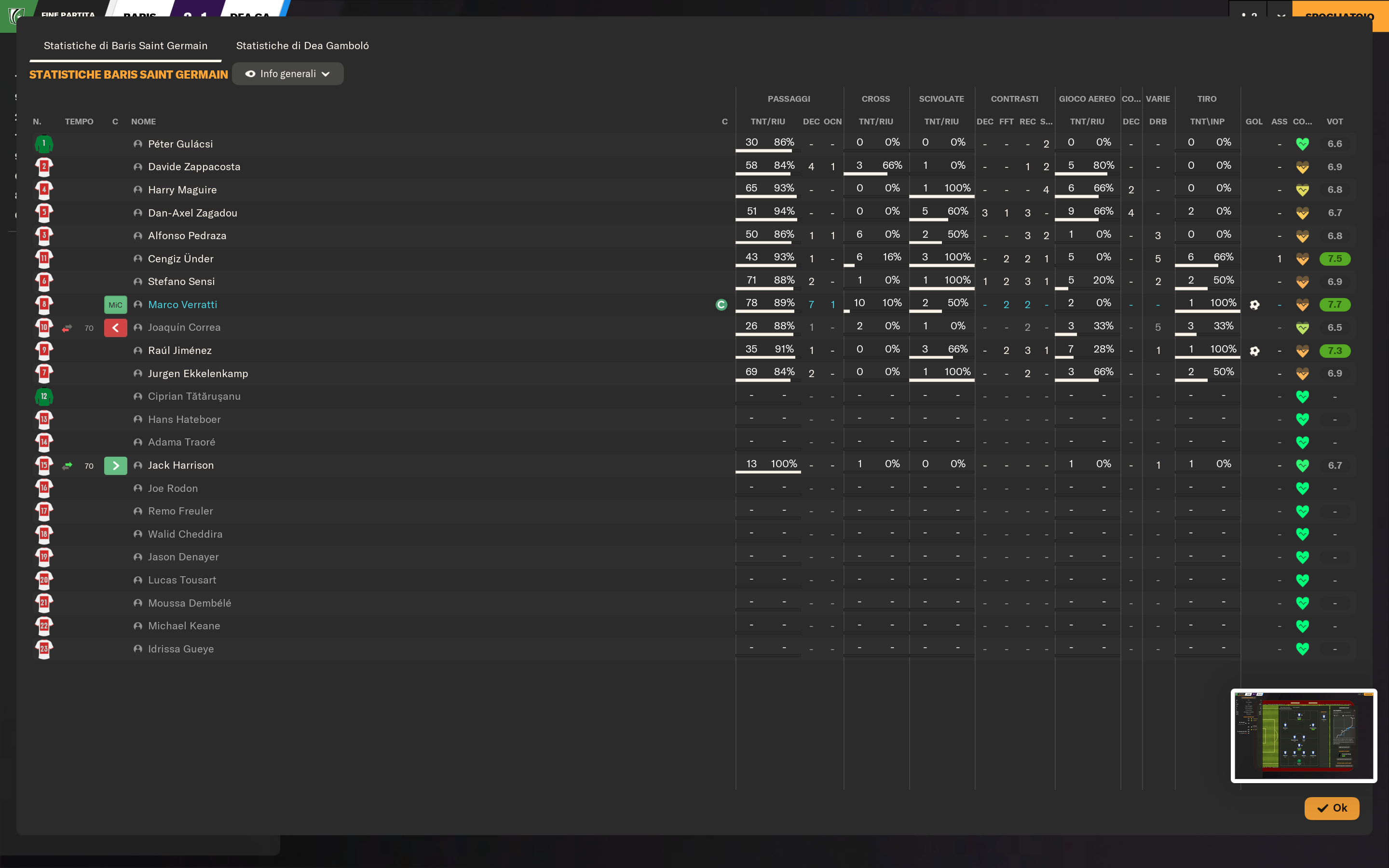Image resolution: width=1389 pixels, height=868 pixels.
Task: Click Walid Cheddira's number 18 shirt icon
Action: (x=44, y=534)
